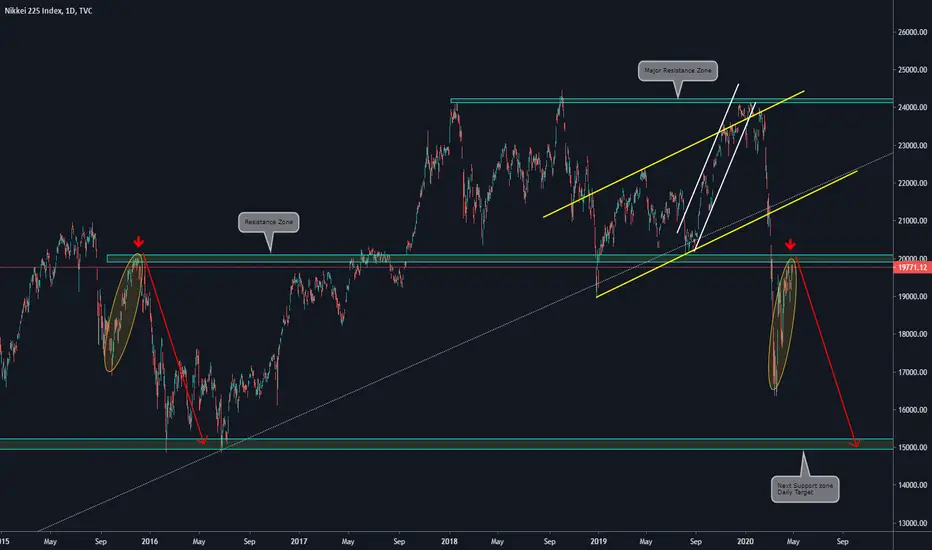Click the 2017 year label on time axis
This screenshot has height=550, width=932.
coord(298,542)
